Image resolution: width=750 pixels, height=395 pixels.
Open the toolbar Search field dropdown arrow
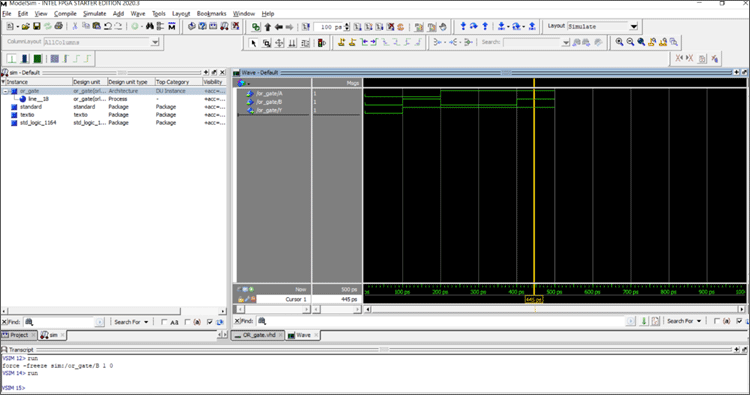coord(566,43)
